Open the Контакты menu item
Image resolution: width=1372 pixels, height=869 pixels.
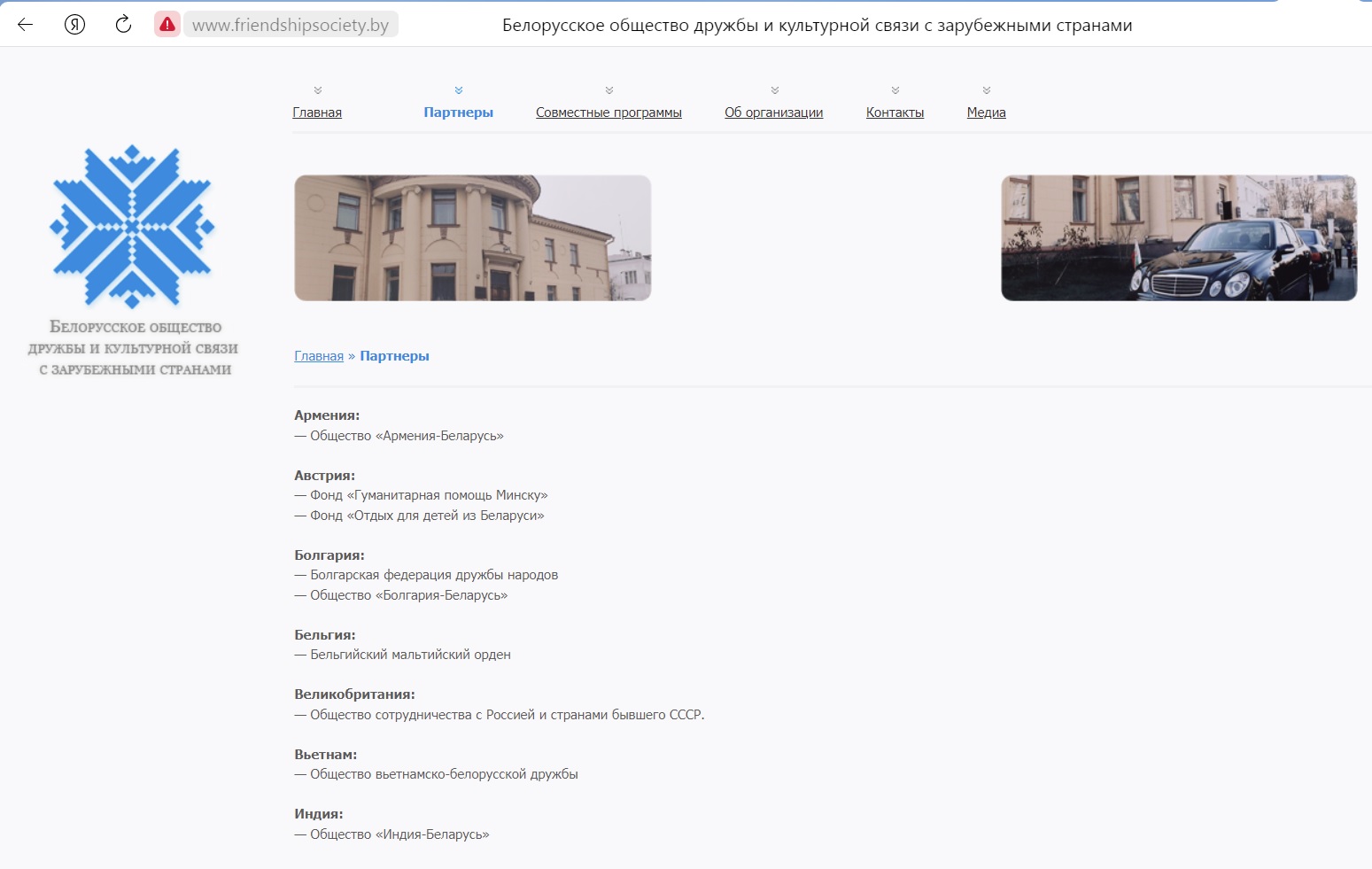point(895,113)
